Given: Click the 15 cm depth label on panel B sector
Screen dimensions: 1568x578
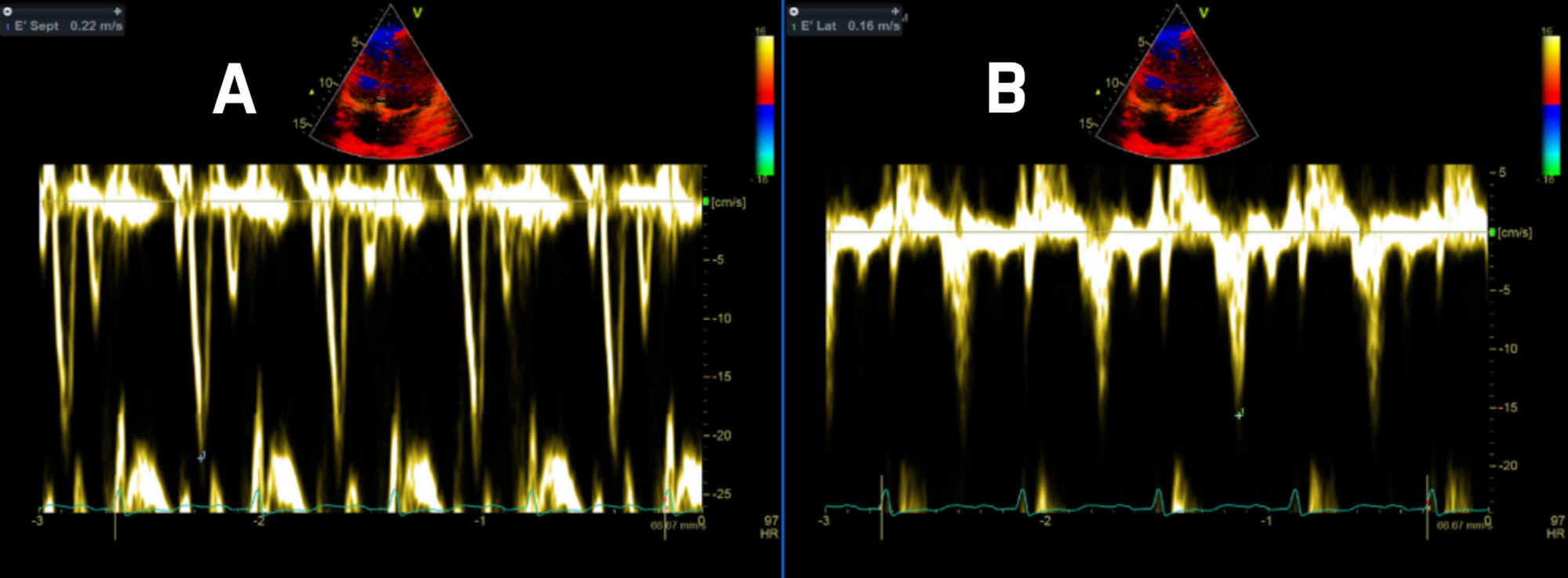Looking at the screenshot, I should coord(1087,123).
